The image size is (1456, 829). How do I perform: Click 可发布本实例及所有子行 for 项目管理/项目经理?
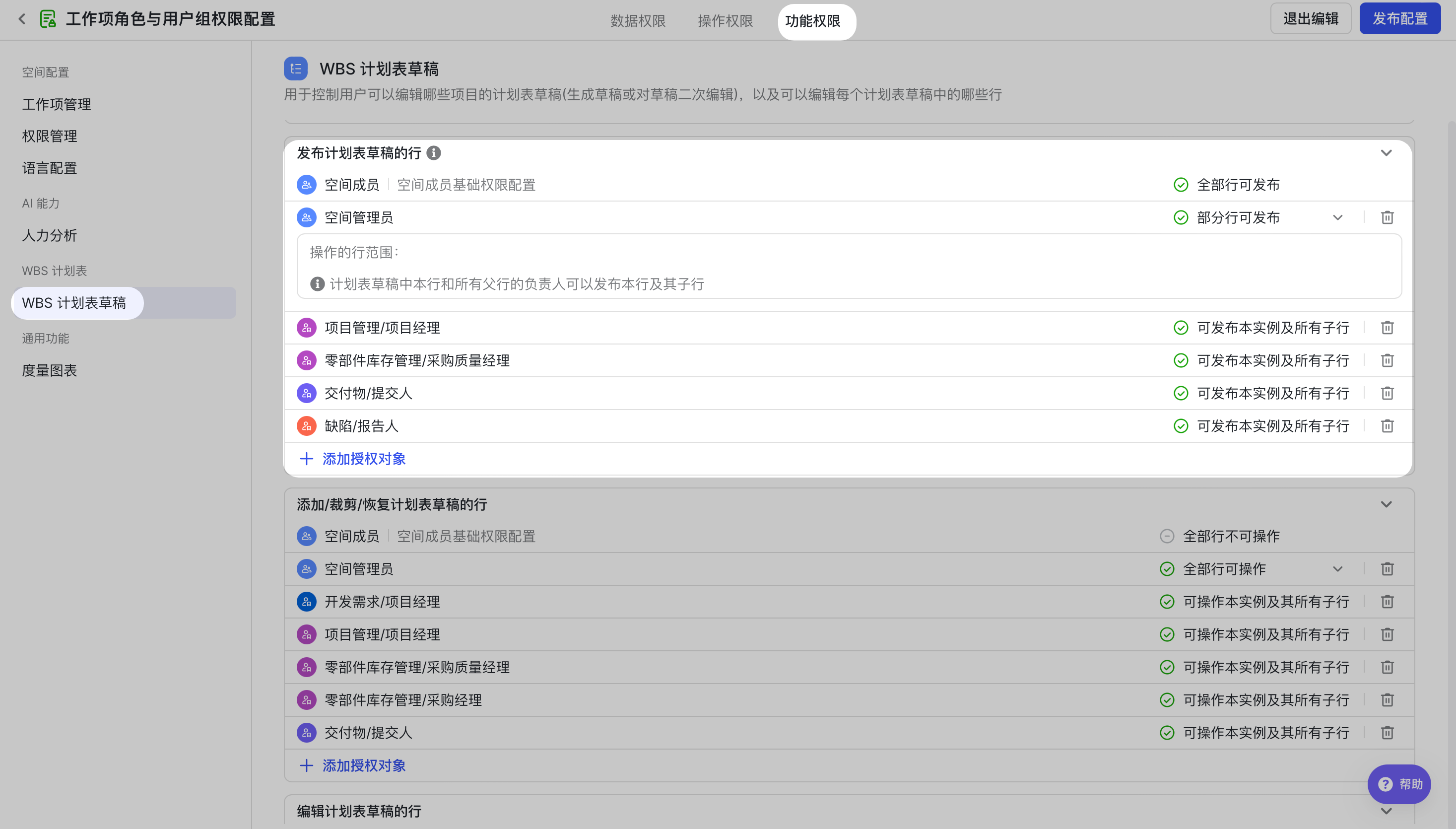tap(1273, 328)
